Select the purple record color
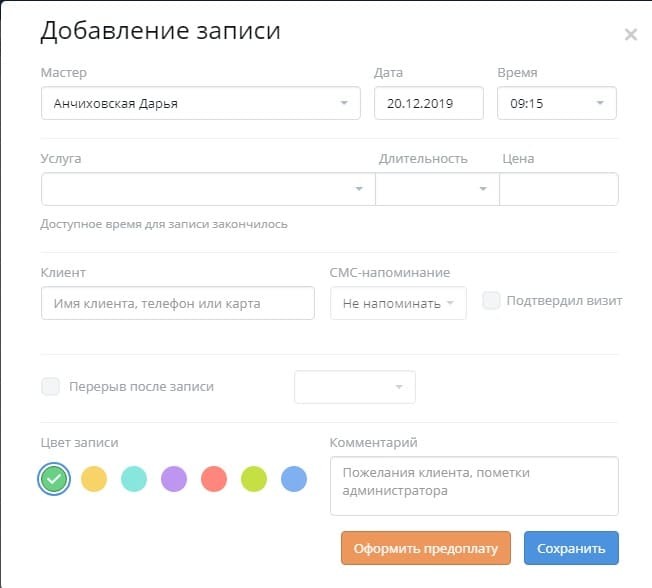 (x=174, y=479)
